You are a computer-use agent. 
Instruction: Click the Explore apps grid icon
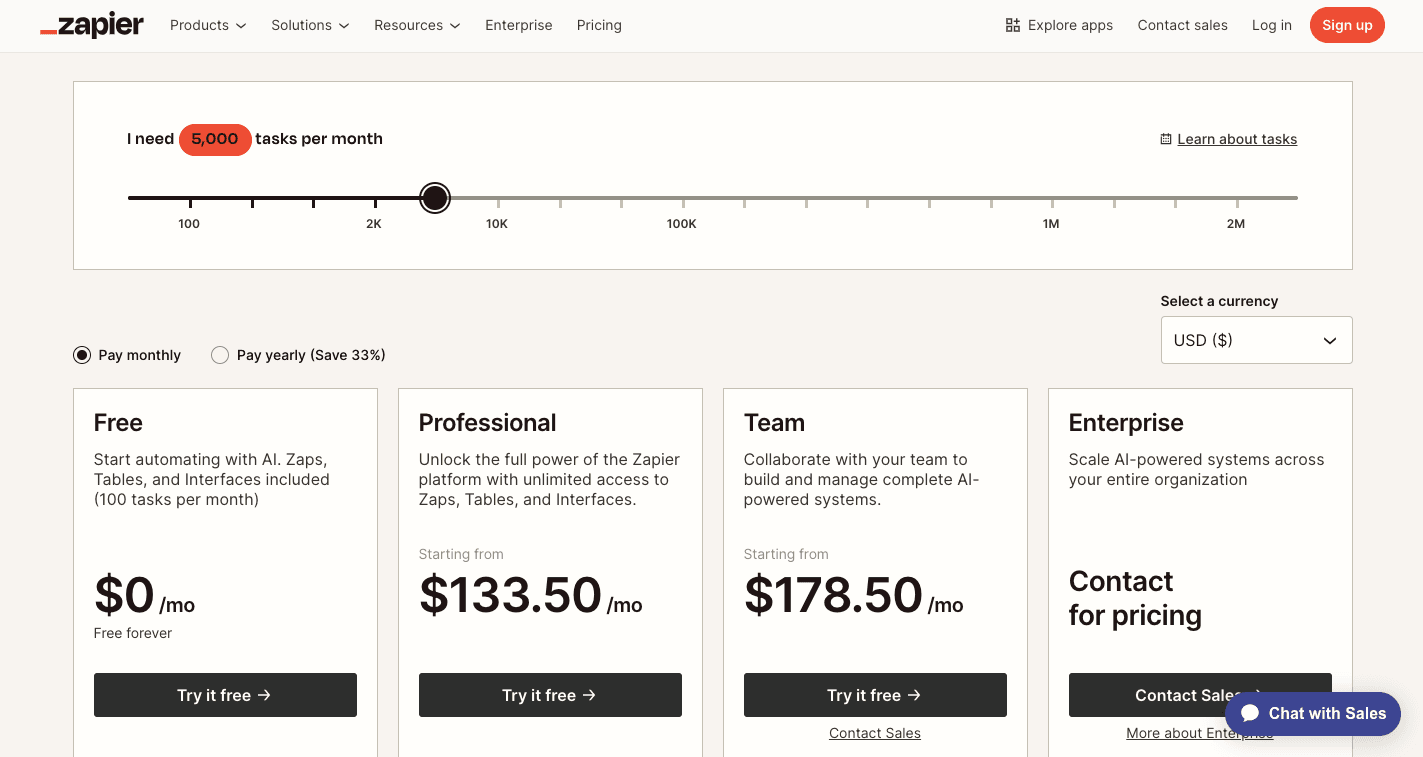point(1012,24)
